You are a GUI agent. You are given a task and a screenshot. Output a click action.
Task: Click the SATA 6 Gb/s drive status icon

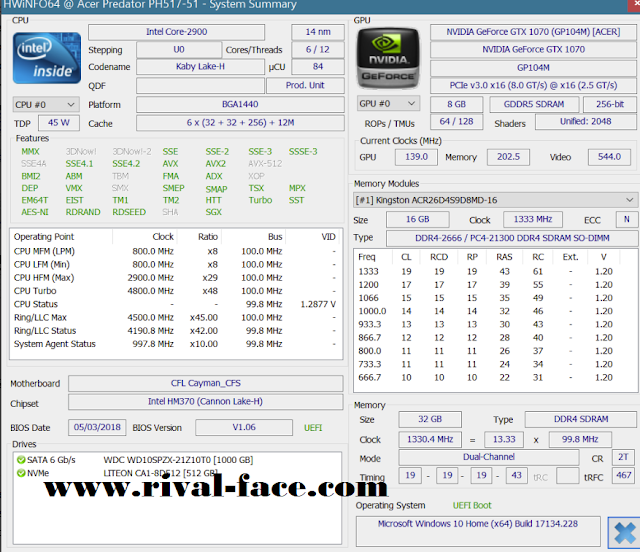(21, 460)
